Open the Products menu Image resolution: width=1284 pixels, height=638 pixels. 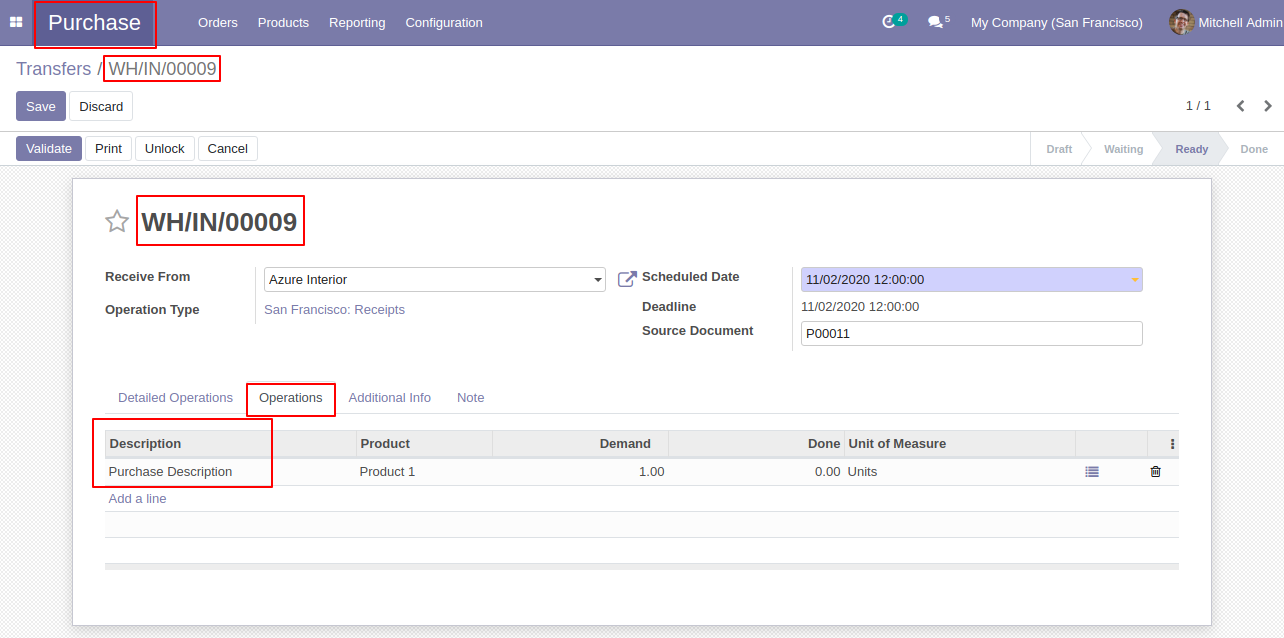coord(283,22)
